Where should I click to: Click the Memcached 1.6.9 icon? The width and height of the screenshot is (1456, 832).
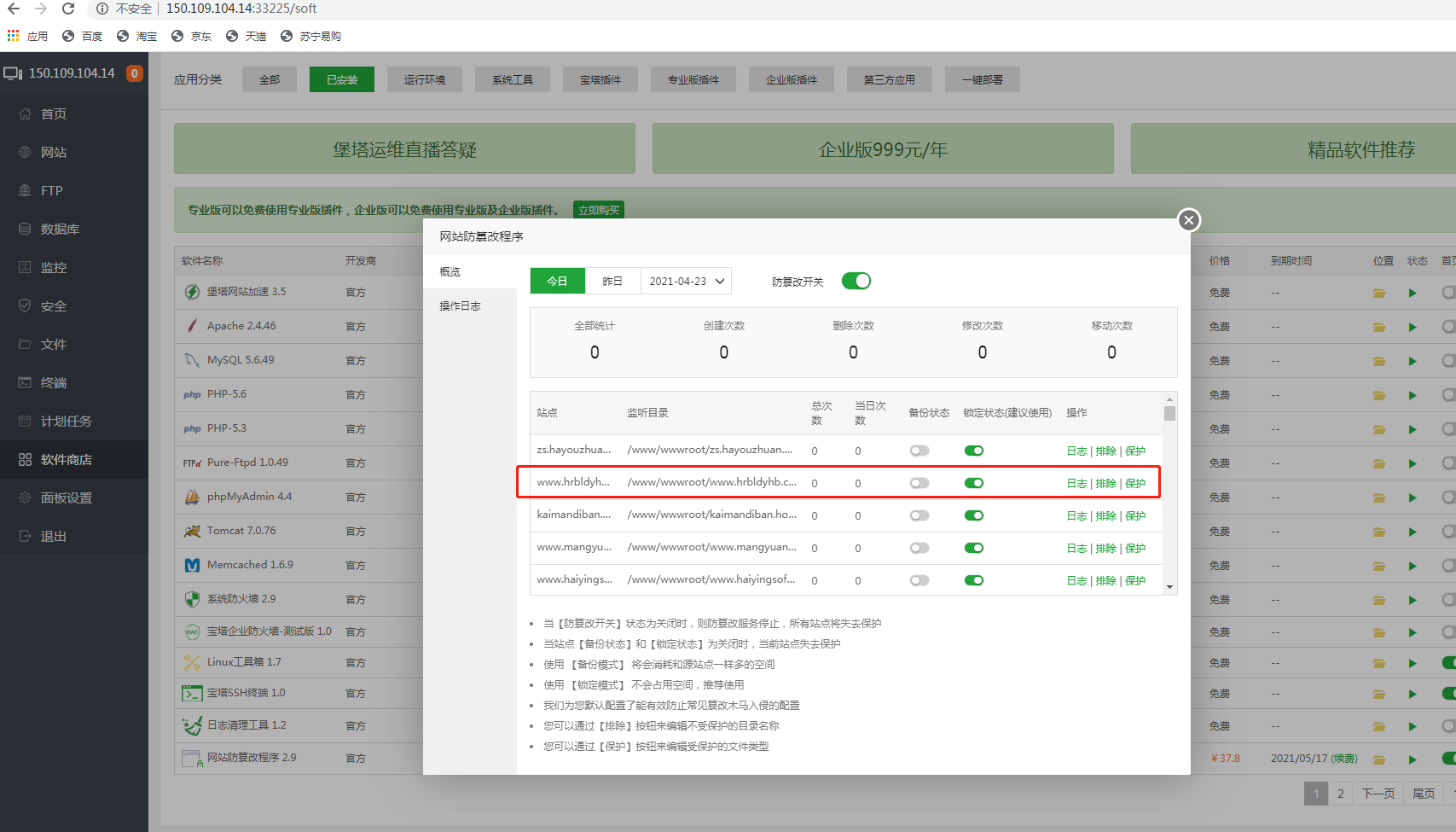pos(192,565)
